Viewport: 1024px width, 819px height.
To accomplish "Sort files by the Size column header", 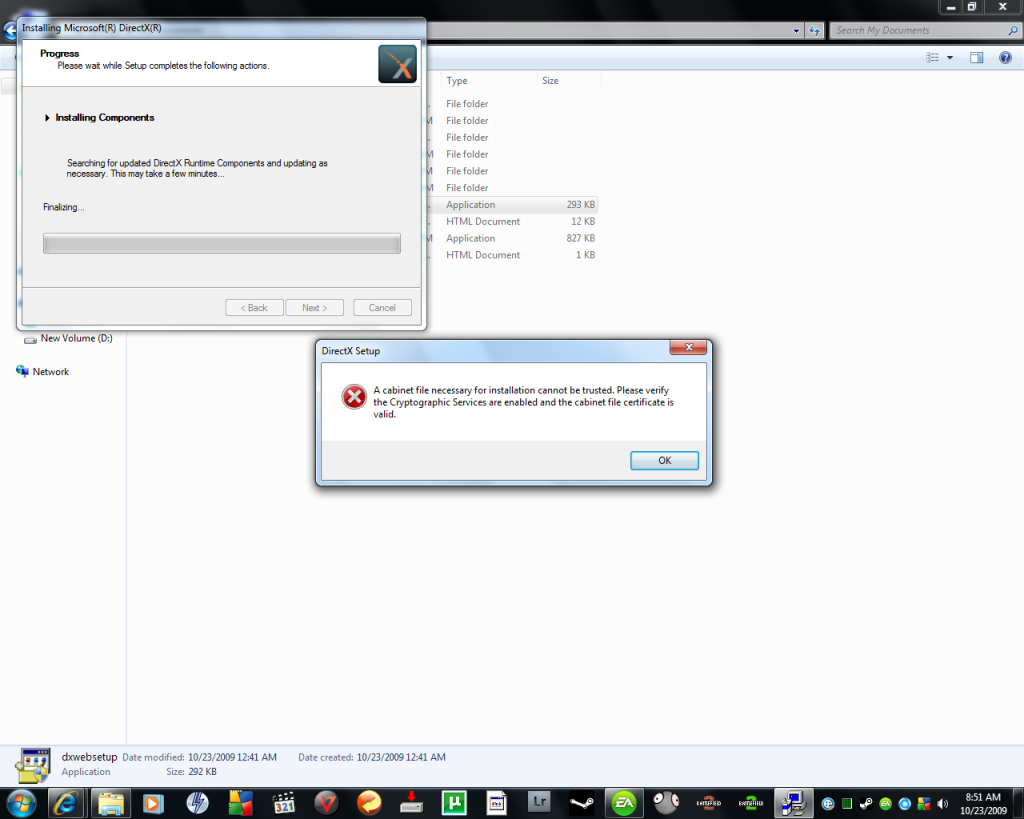I will pyautogui.click(x=569, y=80).
